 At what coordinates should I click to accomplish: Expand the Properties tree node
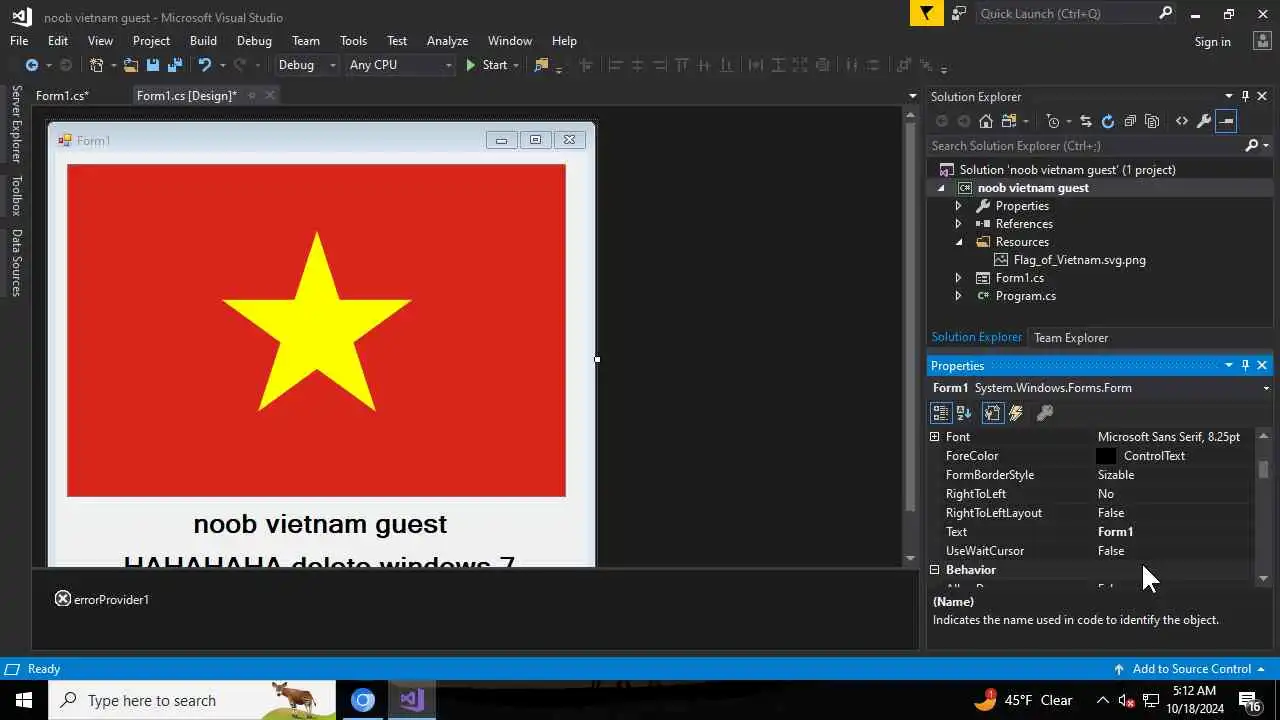958,206
